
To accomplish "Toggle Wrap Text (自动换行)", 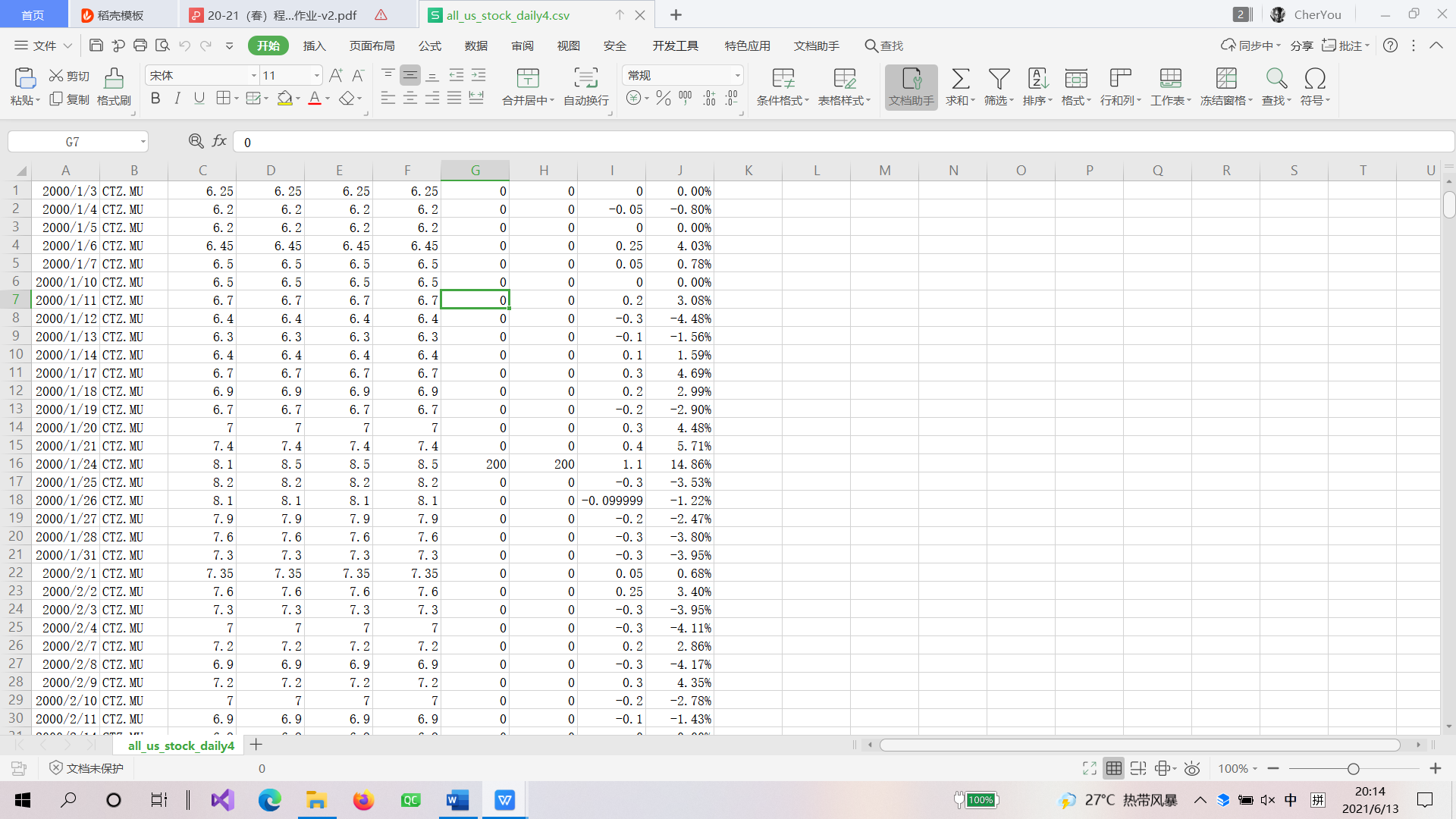I will click(x=585, y=79).
